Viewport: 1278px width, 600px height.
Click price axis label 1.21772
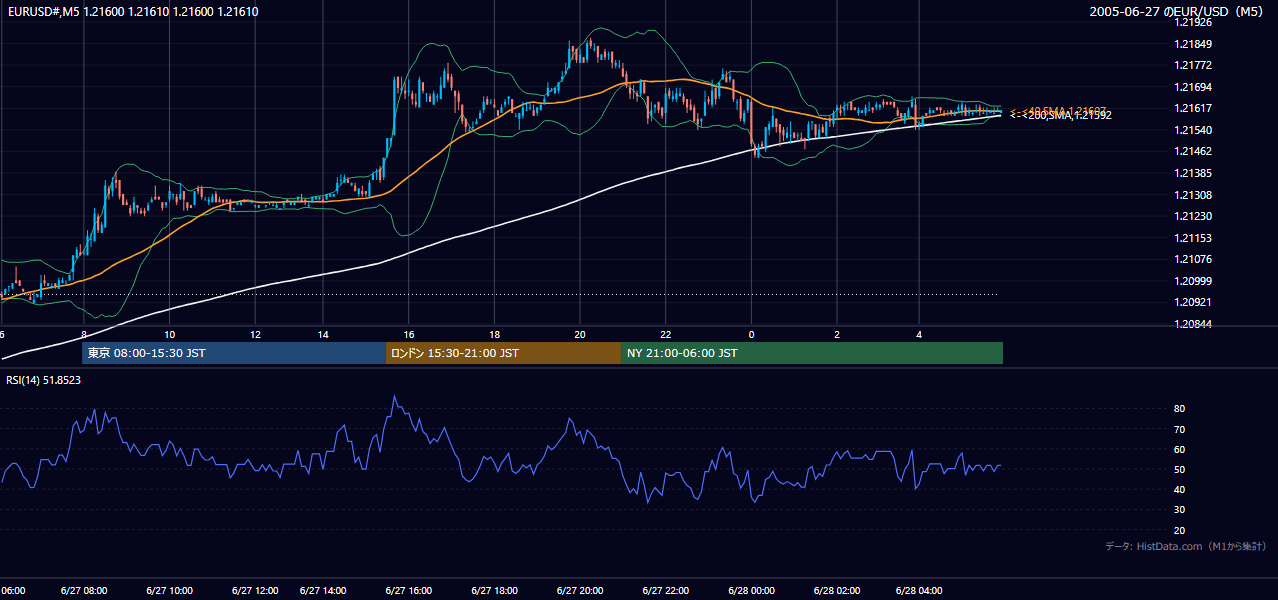click(1193, 65)
